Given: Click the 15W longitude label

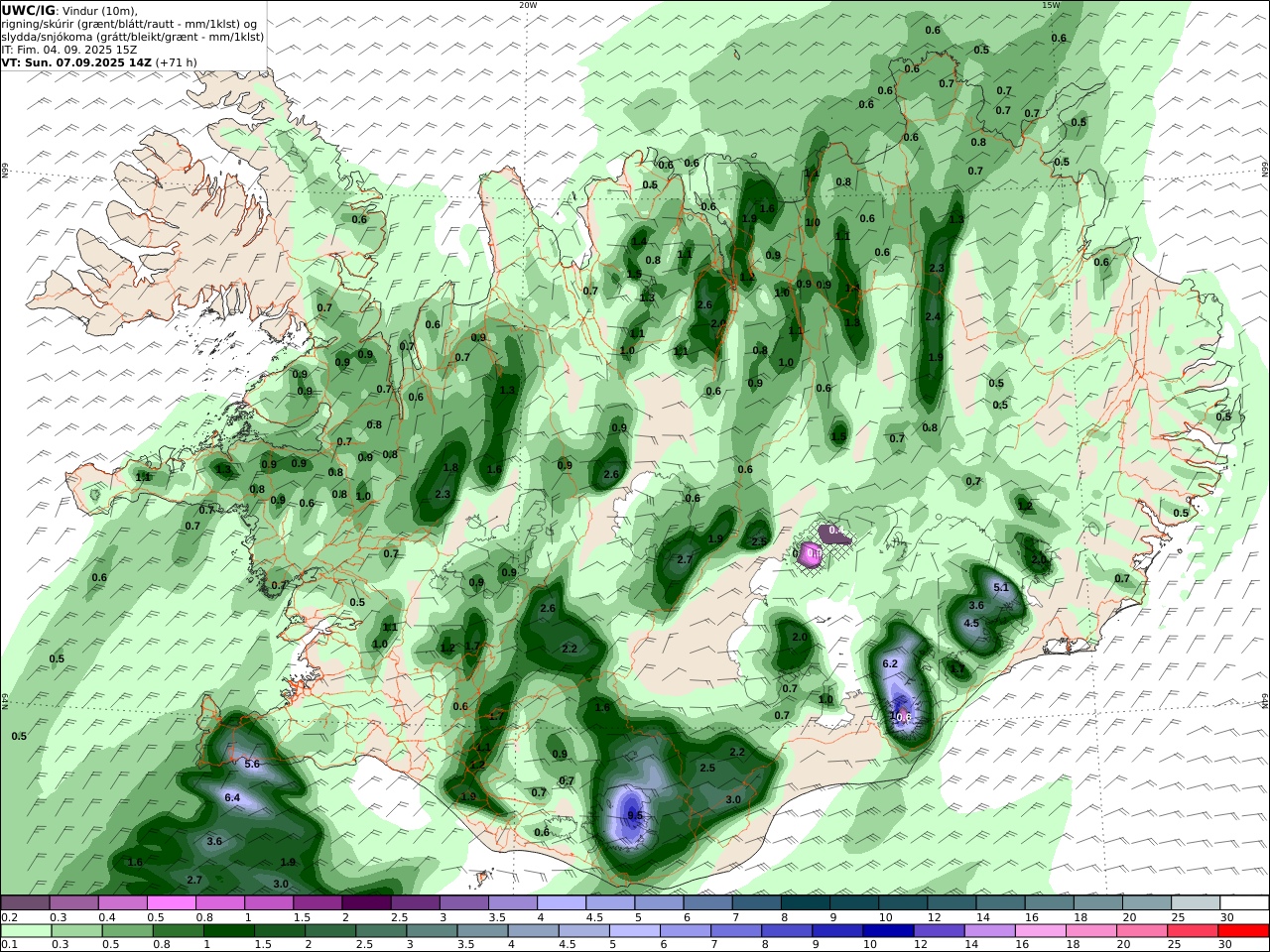Looking at the screenshot, I should click(1051, 5).
